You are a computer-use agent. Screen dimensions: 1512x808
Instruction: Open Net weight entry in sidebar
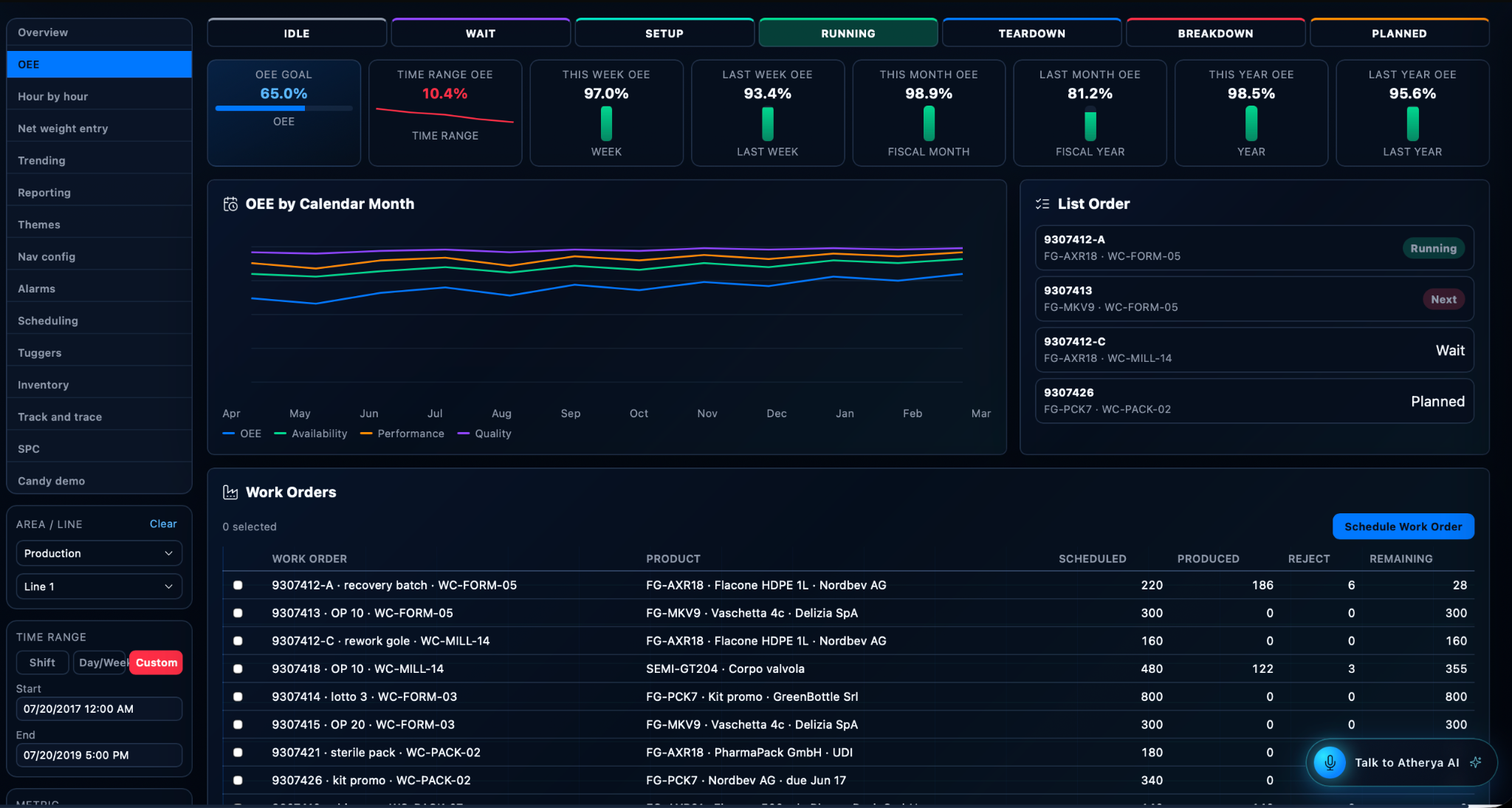(x=99, y=129)
